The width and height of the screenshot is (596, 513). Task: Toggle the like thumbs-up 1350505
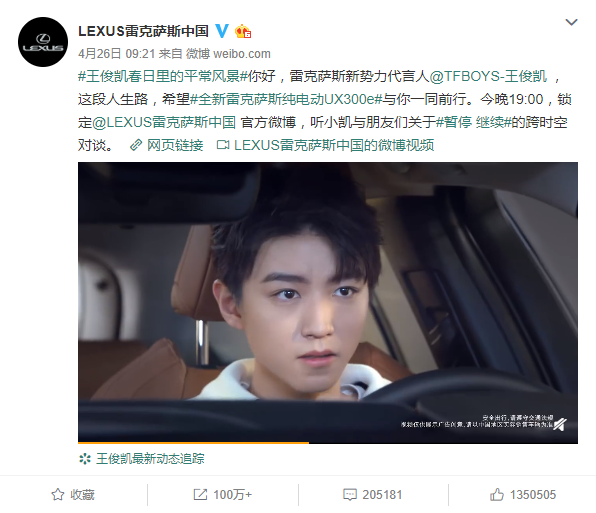point(523,494)
